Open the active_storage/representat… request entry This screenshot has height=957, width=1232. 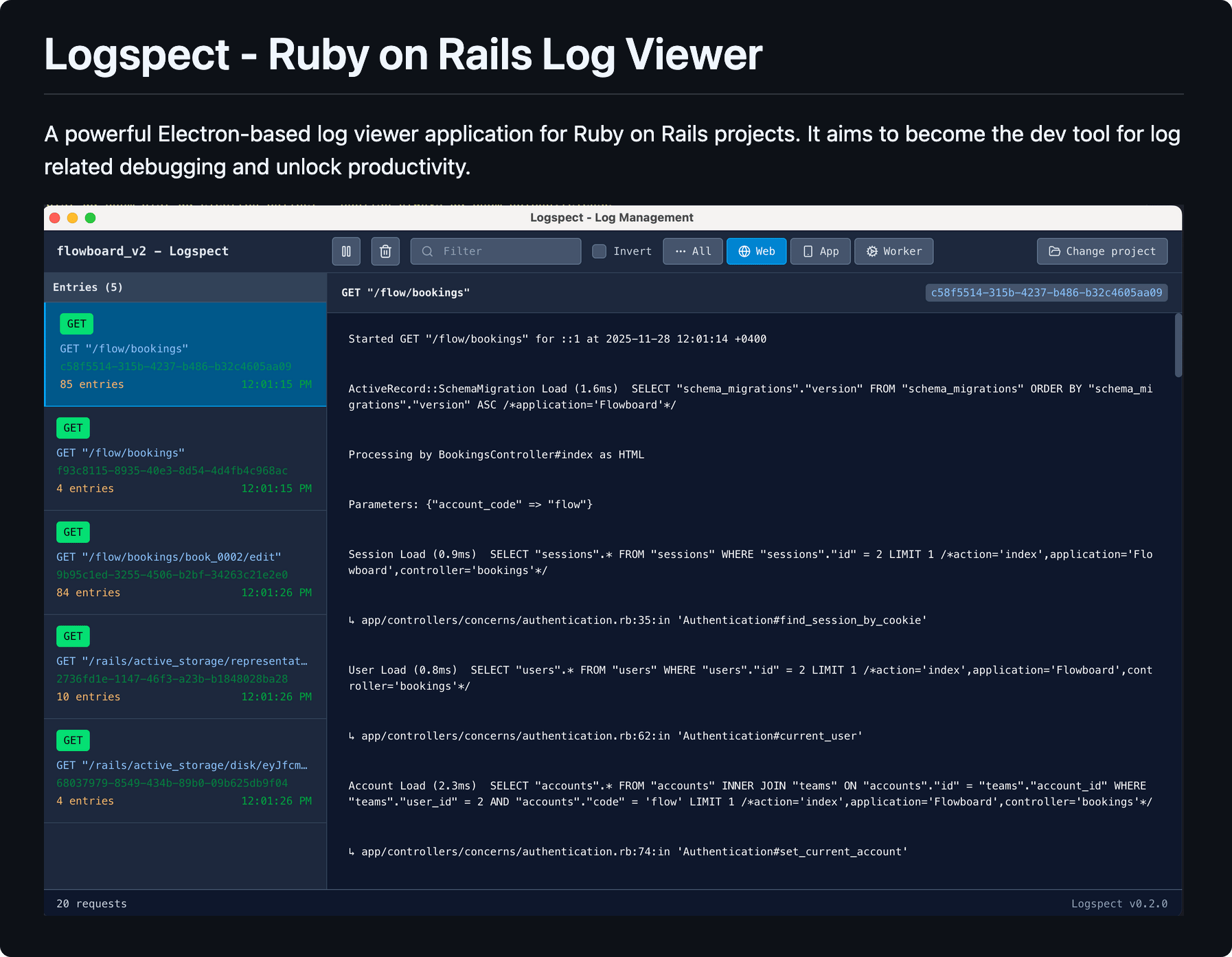click(185, 667)
